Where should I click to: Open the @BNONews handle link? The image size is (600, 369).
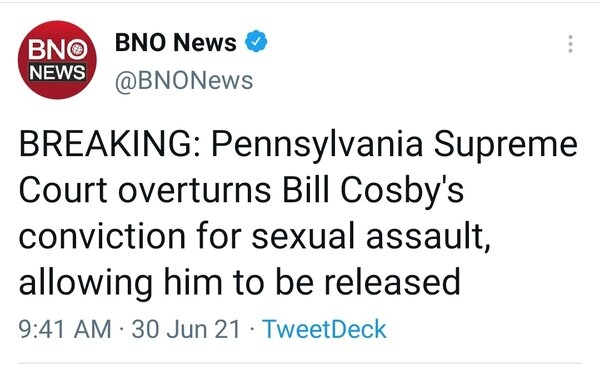coord(184,81)
